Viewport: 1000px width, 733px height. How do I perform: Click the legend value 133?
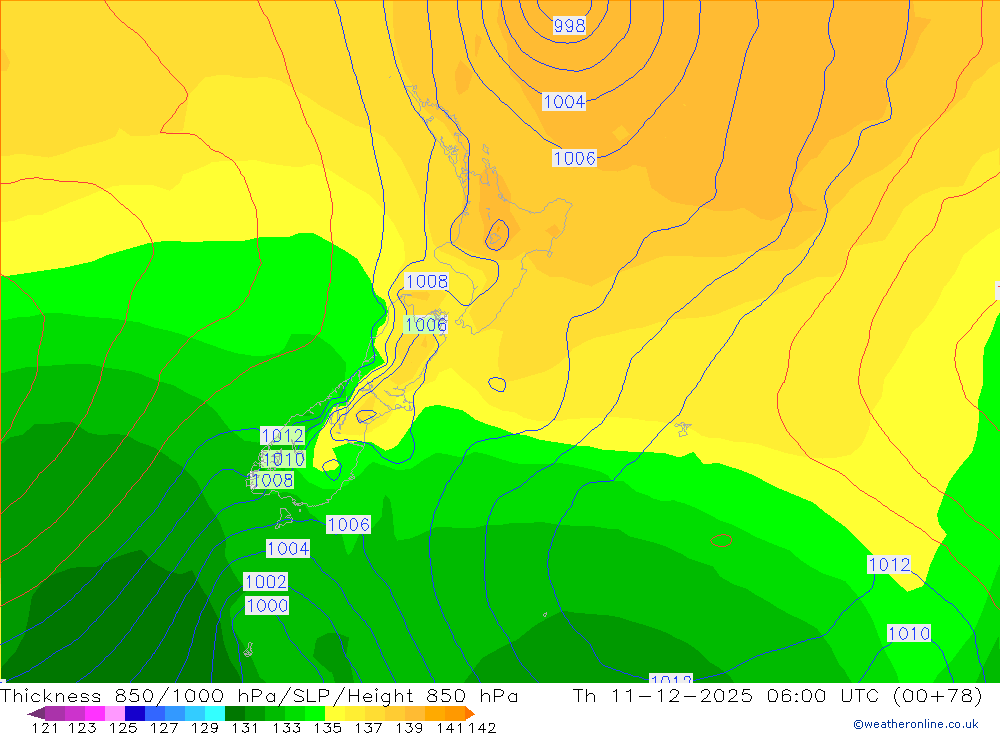286,728
